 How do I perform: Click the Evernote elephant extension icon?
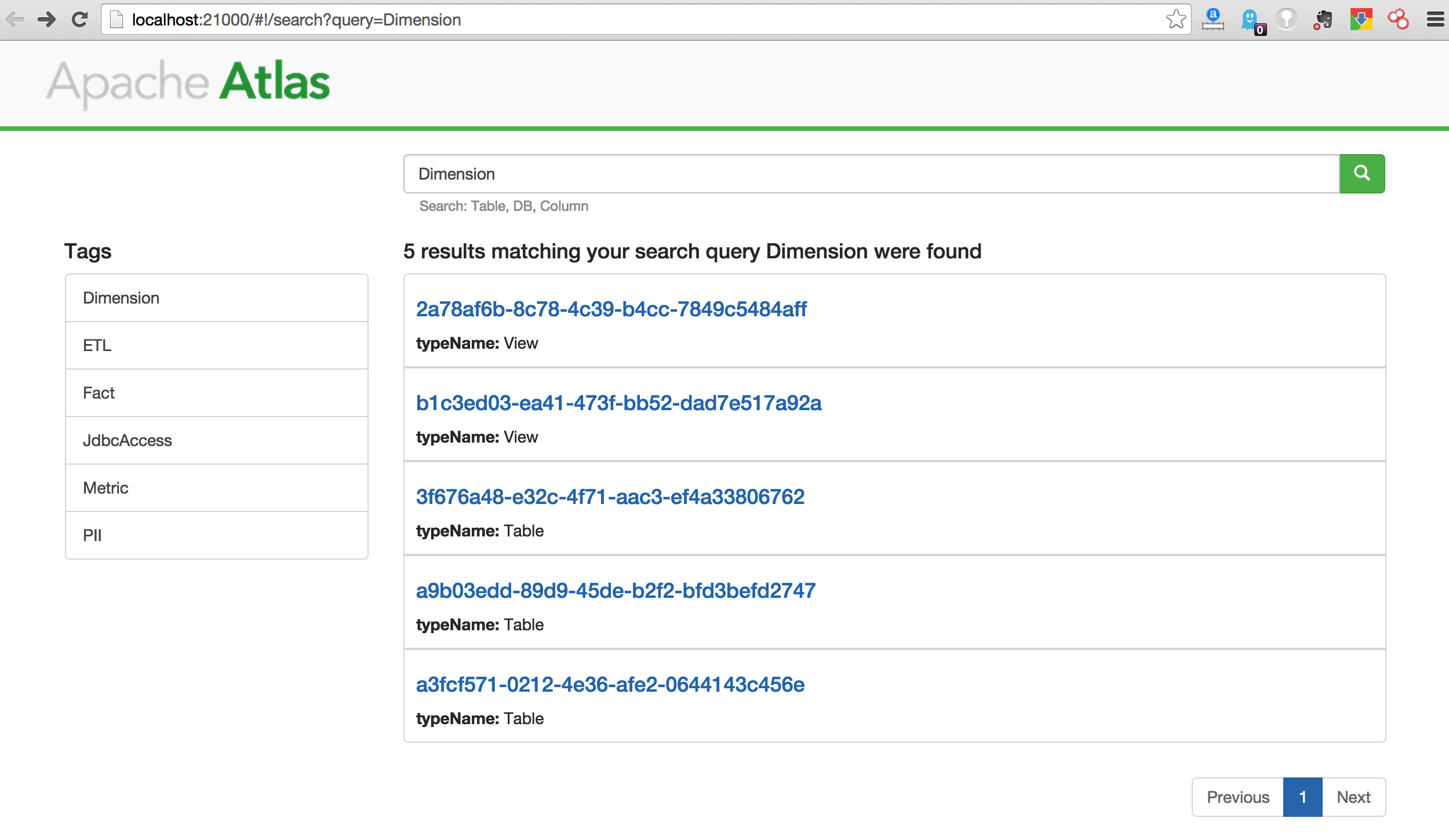point(1323,20)
